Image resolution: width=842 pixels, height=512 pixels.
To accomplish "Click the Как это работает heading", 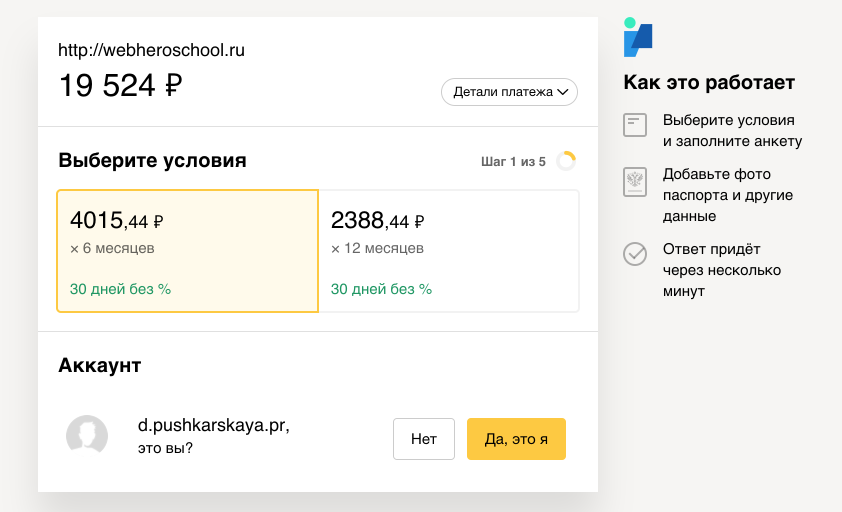I will 709,83.
